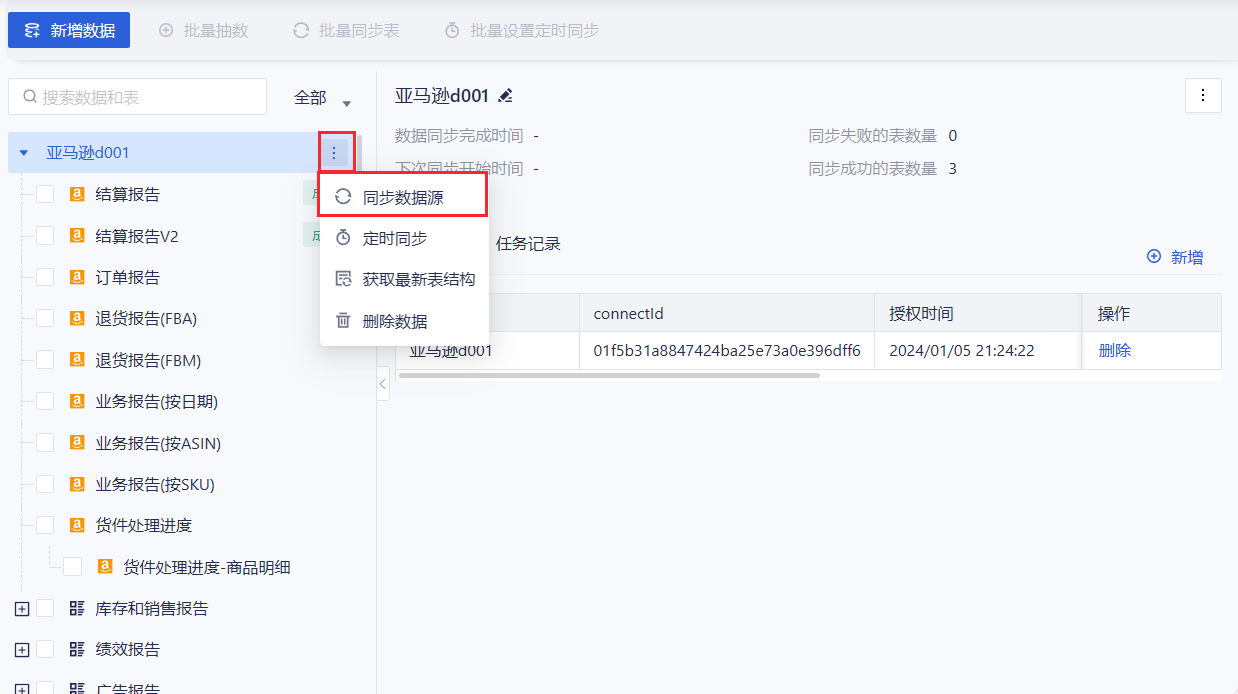Click the grid icon beside 绩效报告

click(x=77, y=649)
